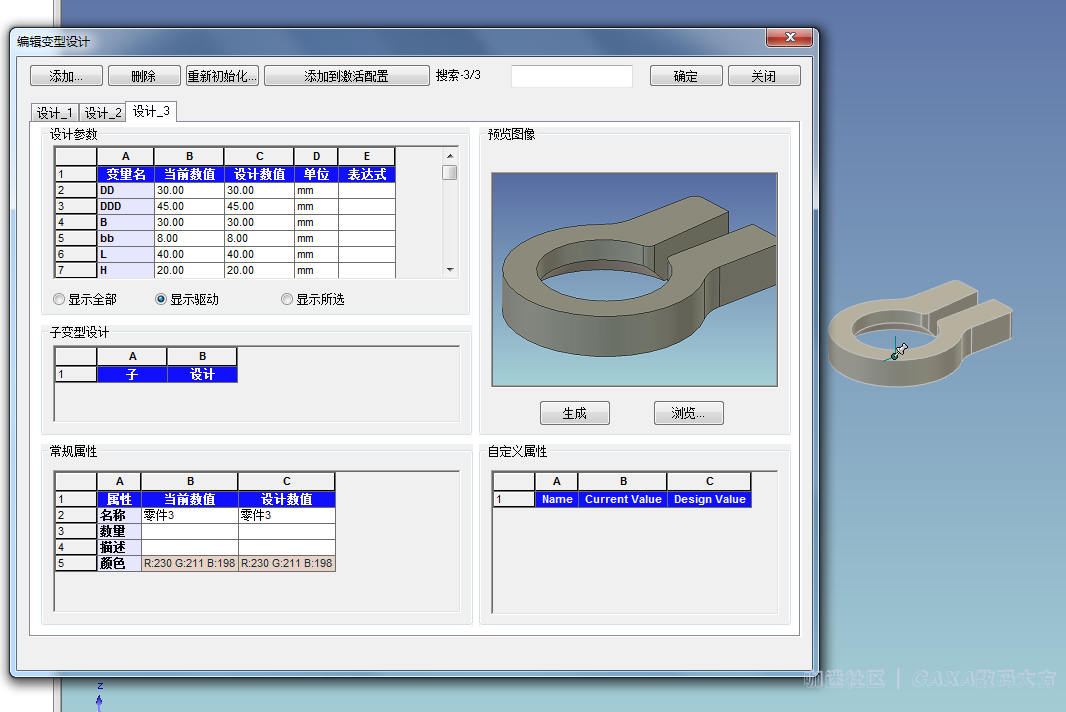Select the 显示全部 radio option
The width and height of the screenshot is (1066, 712).
[x=60, y=299]
